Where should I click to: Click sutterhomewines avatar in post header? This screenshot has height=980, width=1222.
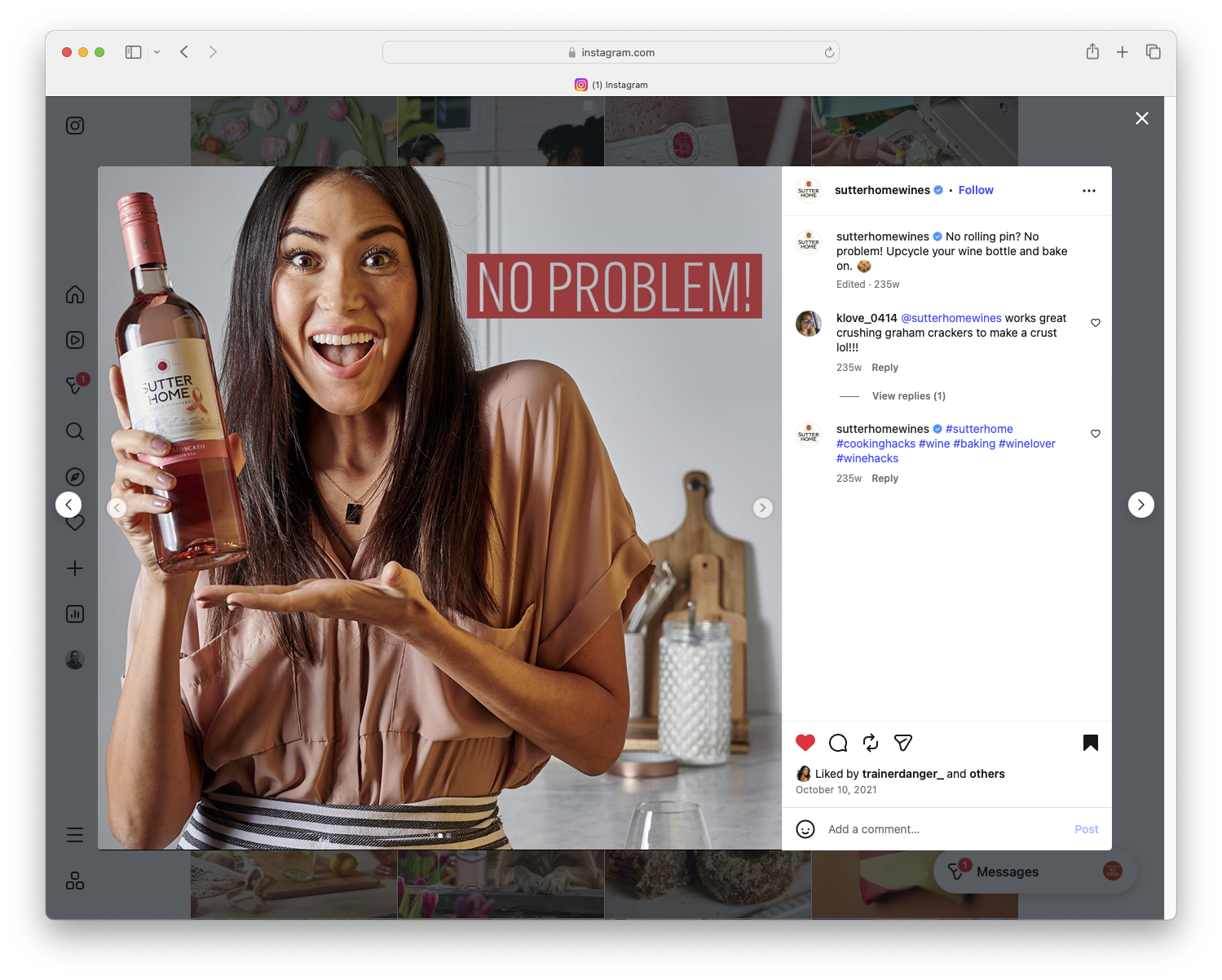(809, 191)
